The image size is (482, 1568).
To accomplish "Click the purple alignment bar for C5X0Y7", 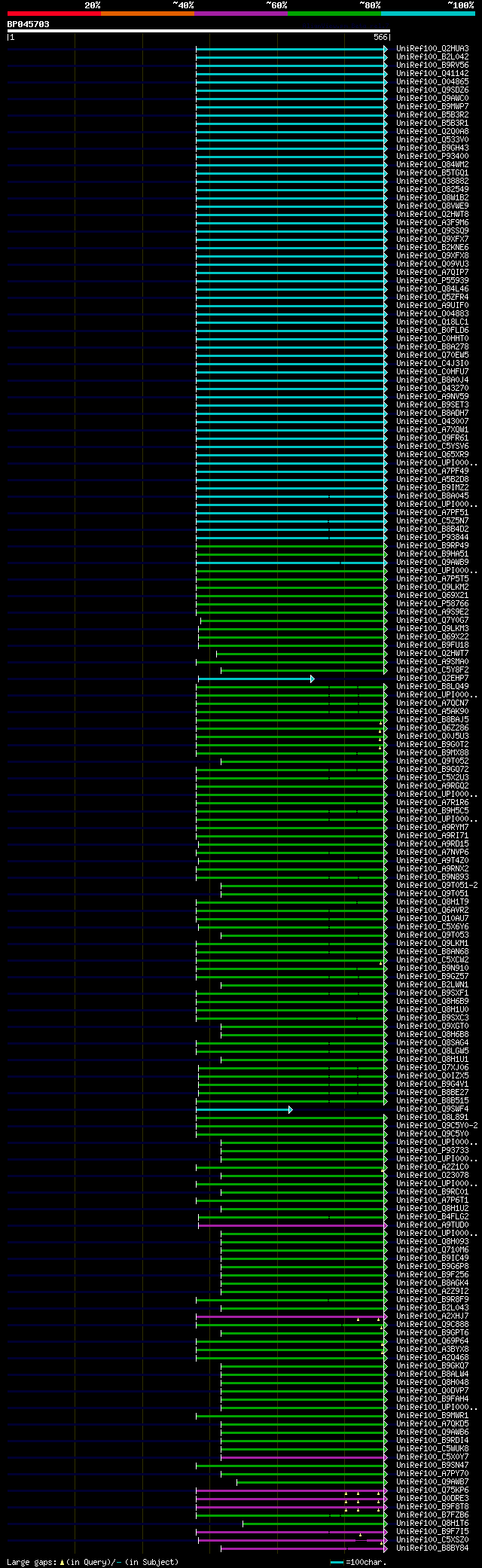I will (304, 1457).
